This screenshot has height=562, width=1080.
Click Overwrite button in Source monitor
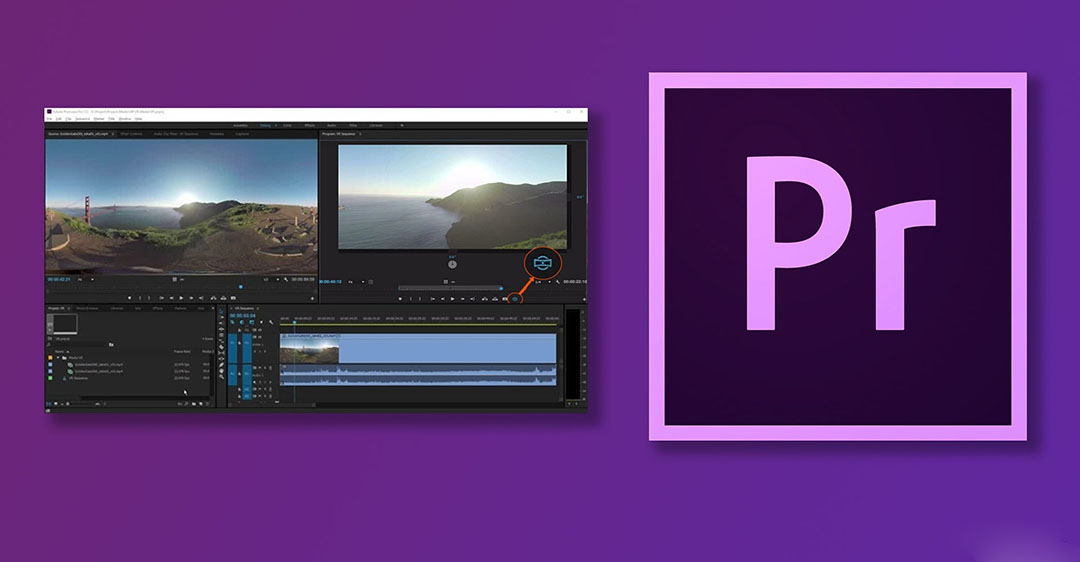(x=223, y=298)
